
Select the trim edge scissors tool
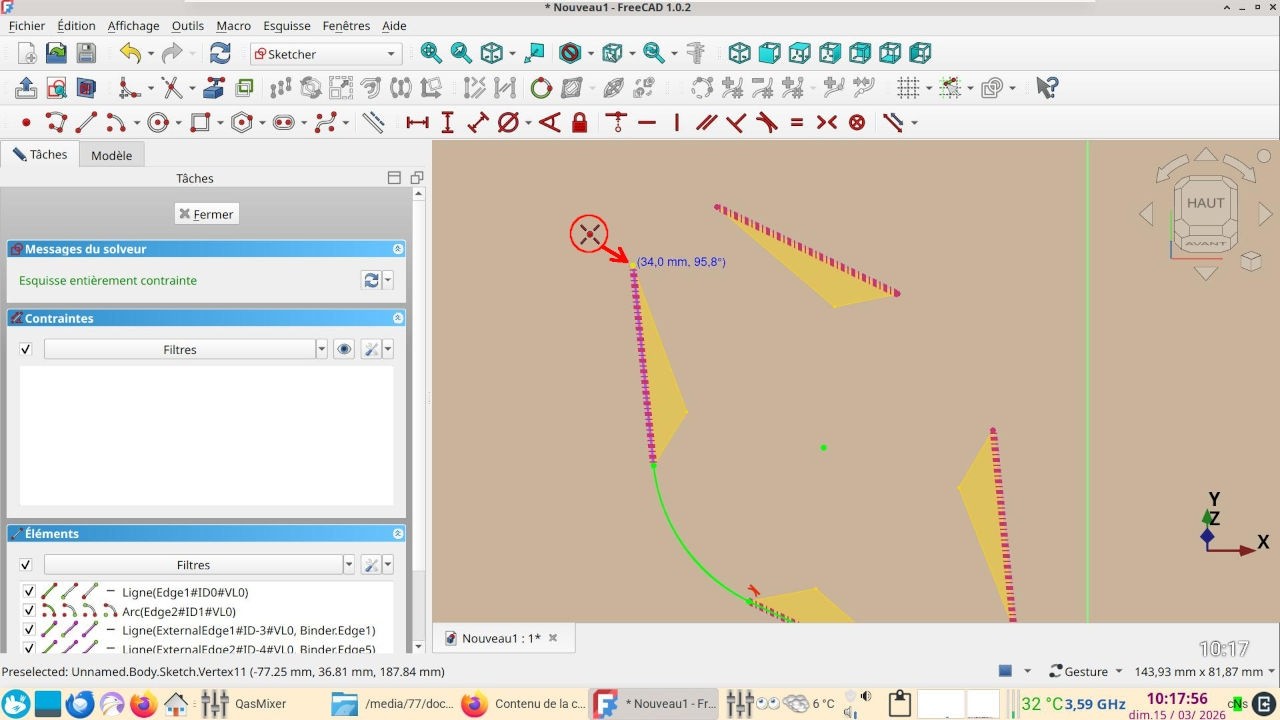(x=171, y=88)
